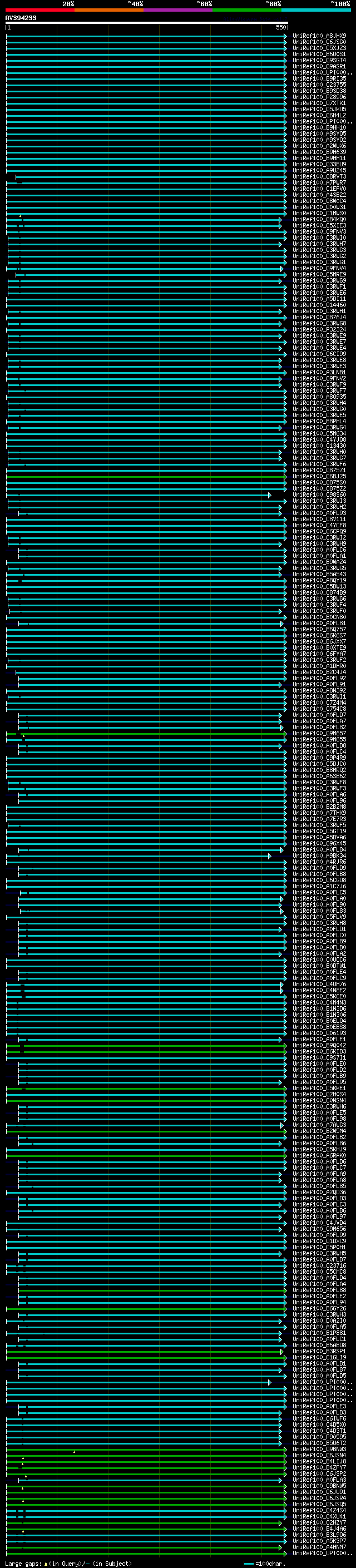
Task: Click the end position label 550
Action: 280,27
